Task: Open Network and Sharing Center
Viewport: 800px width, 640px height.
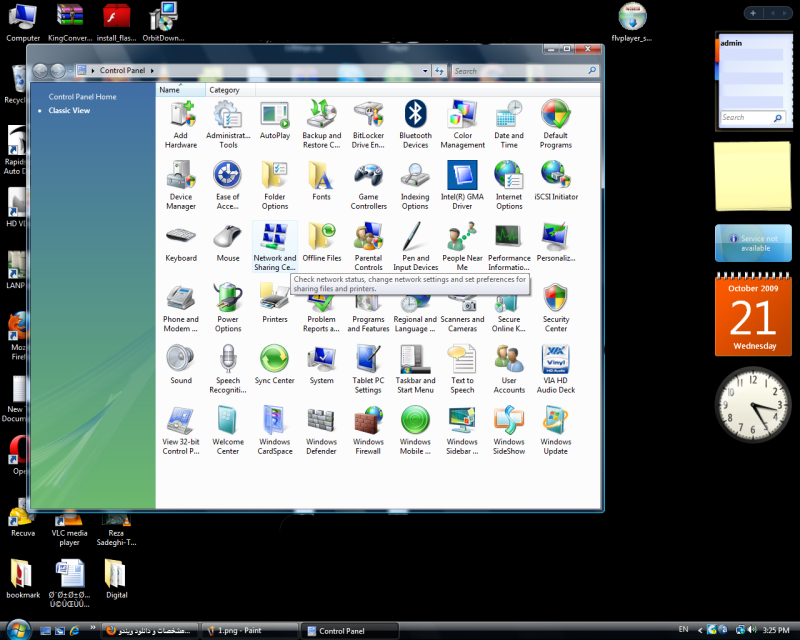Action: tap(274, 247)
